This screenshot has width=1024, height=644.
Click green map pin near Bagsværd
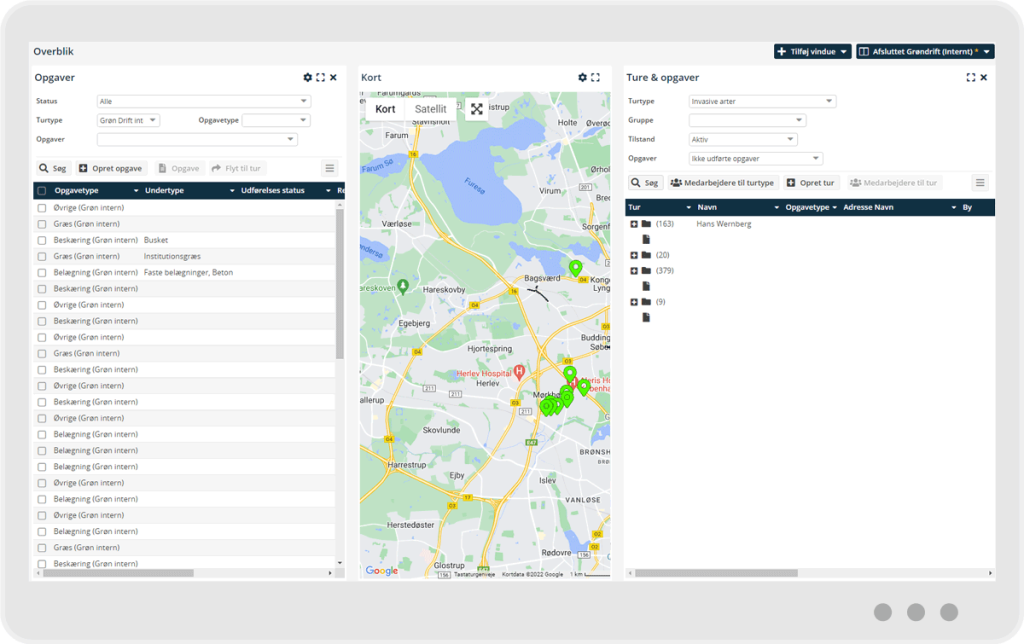575,268
